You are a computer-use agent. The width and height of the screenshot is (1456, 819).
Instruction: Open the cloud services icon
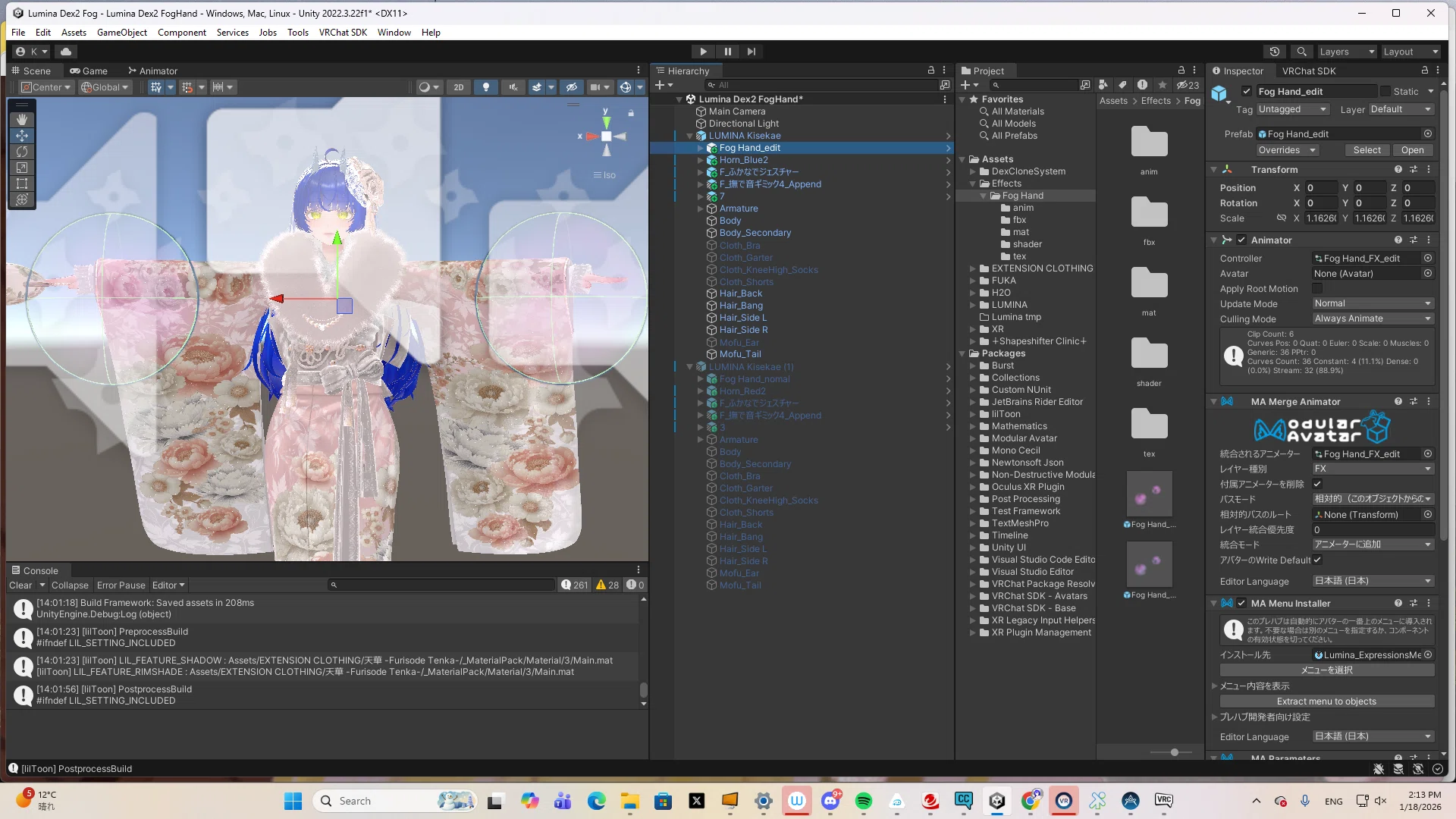[66, 52]
